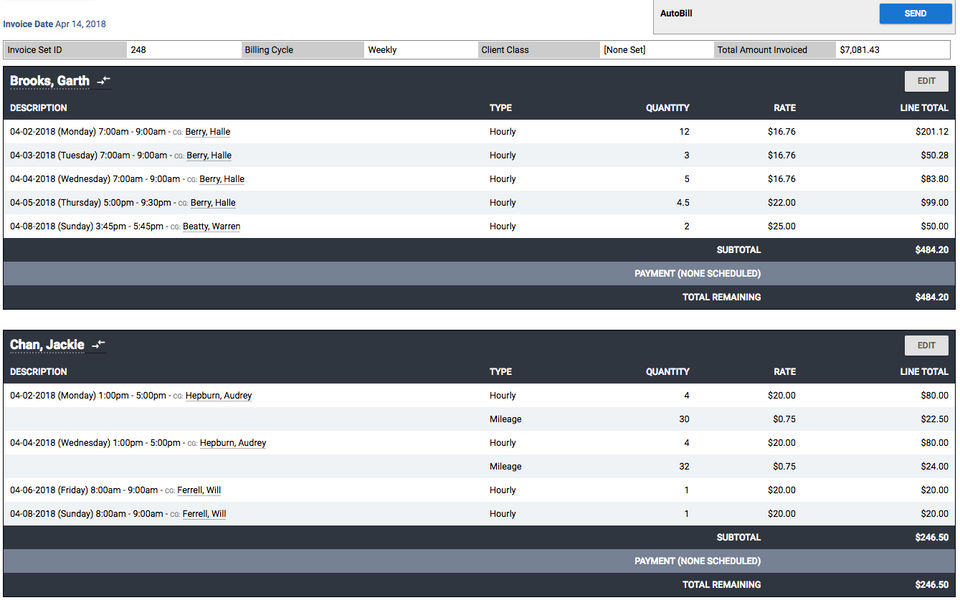Click 04-06-2018 (Friday) 8:00am - 9:00am description
The width and height of the screenshot is (960, 600).
(x=84, y=490)
